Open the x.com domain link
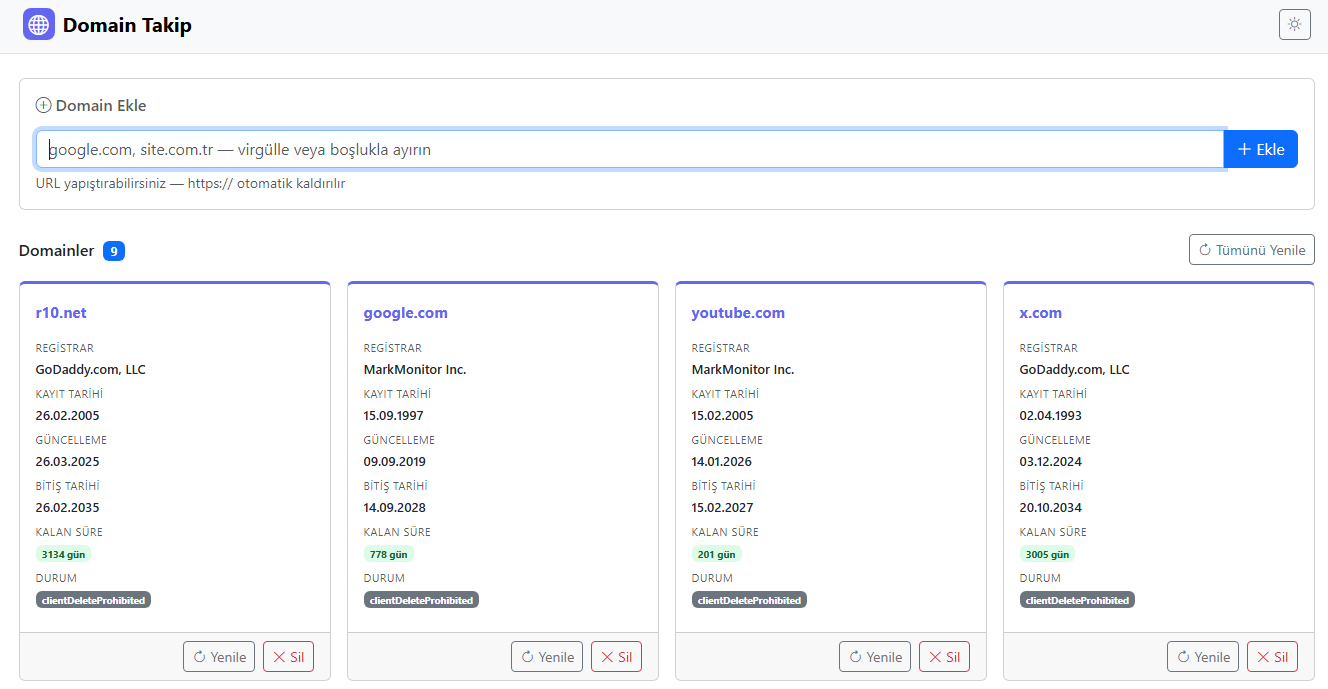Viewport: 1328px width, 689px height. pos(1041,313)
